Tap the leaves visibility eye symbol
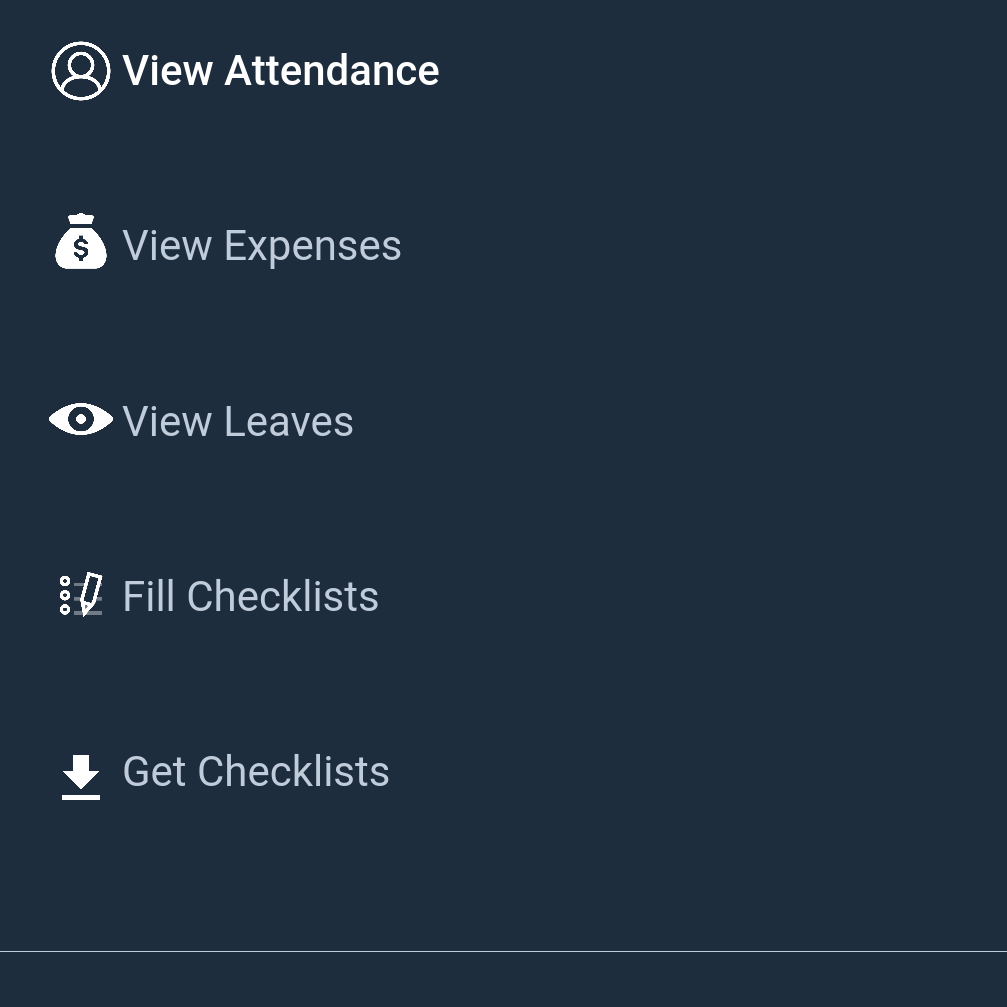The image size is (1007, 1007). [x=81, y=419]
